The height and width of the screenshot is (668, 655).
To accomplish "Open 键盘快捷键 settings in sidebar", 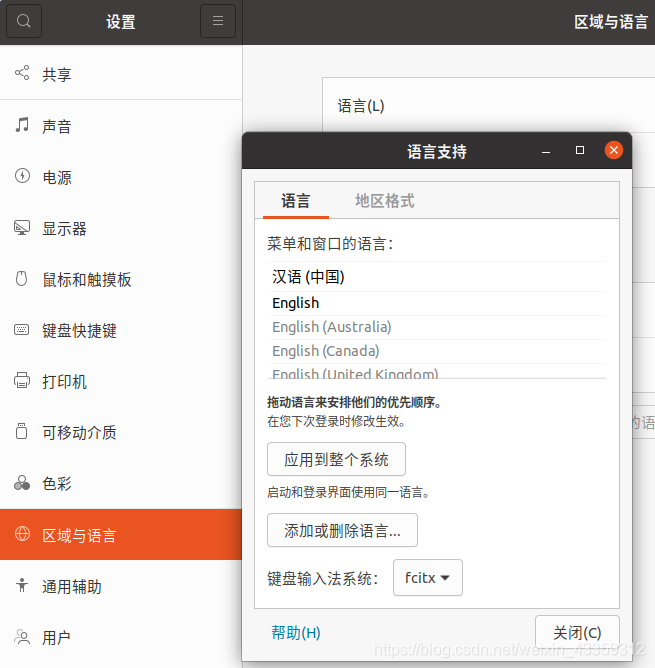I will (x=80, y=331).
